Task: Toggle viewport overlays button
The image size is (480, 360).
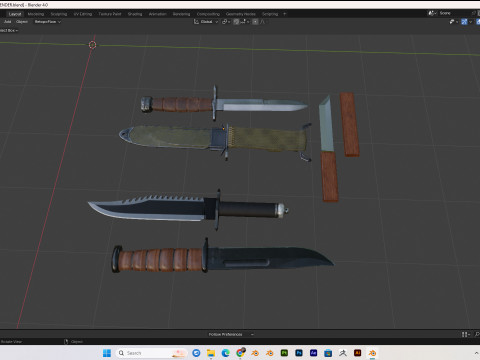Action: tap(464, 22)
